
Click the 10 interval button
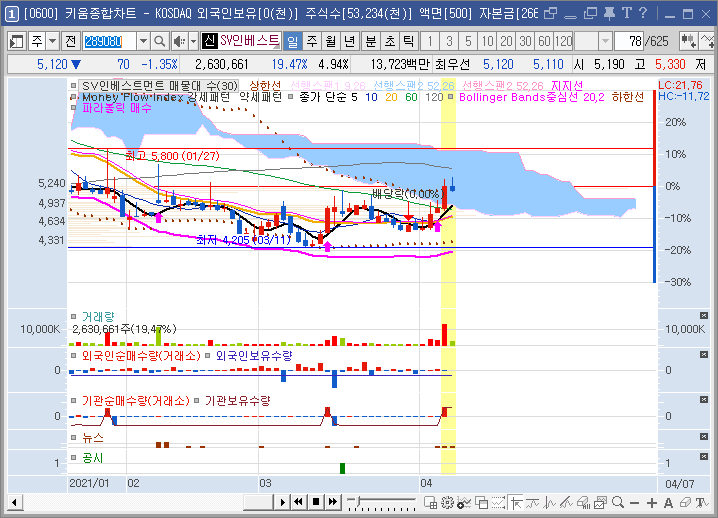click(x=487, y=42)
